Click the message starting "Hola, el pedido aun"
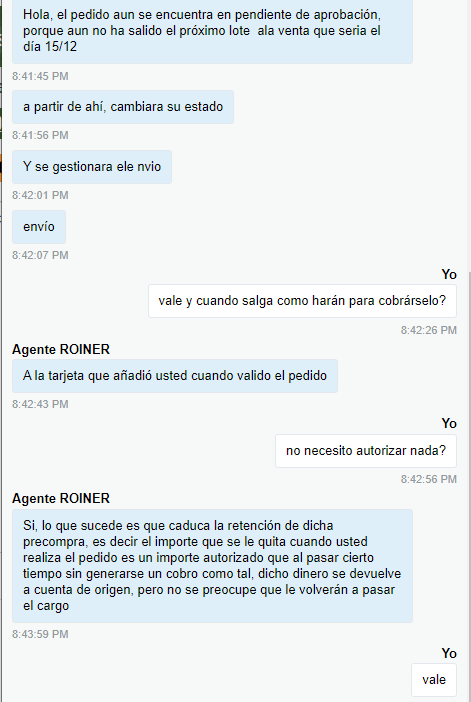The image size is (471, 702). coord(212,31)
